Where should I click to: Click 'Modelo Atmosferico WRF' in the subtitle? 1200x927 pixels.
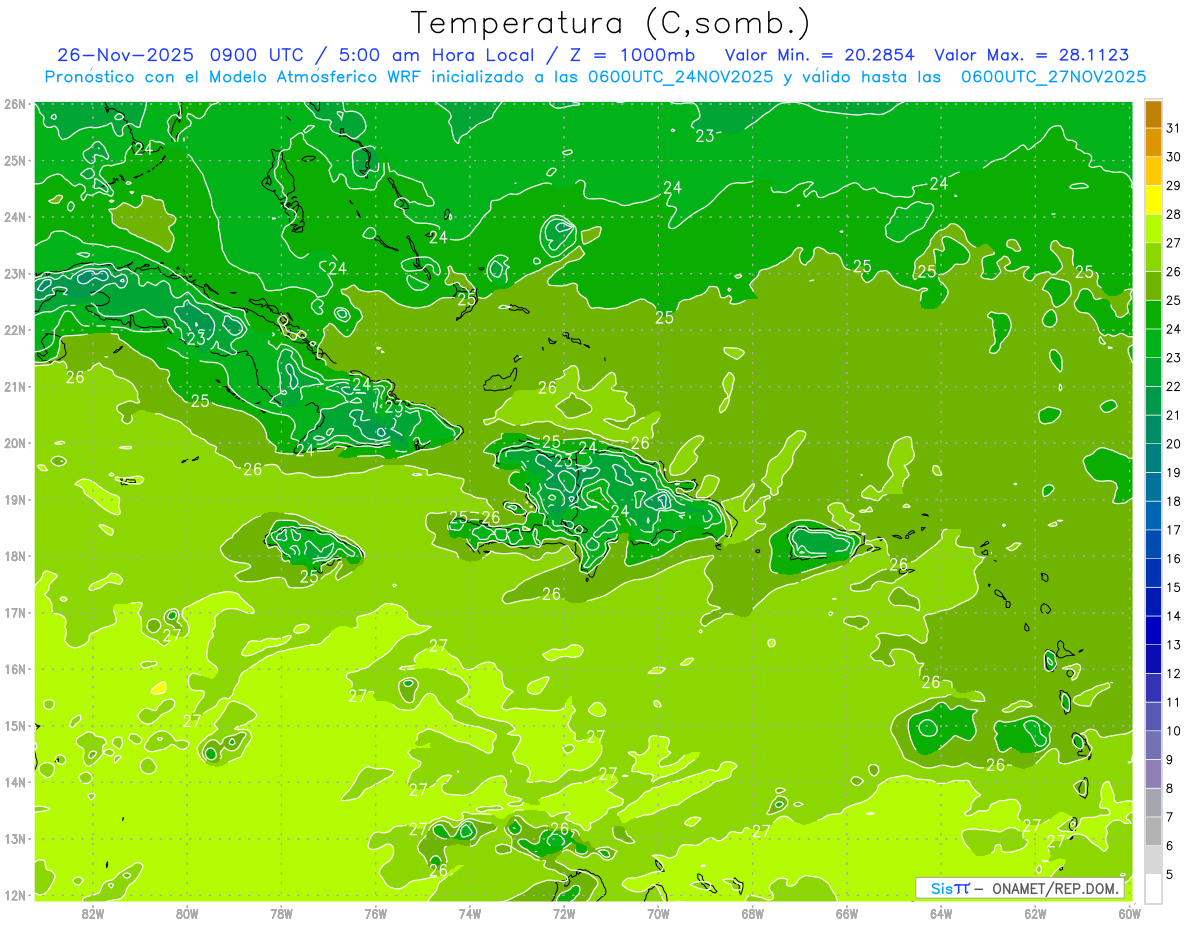(299, 77)
